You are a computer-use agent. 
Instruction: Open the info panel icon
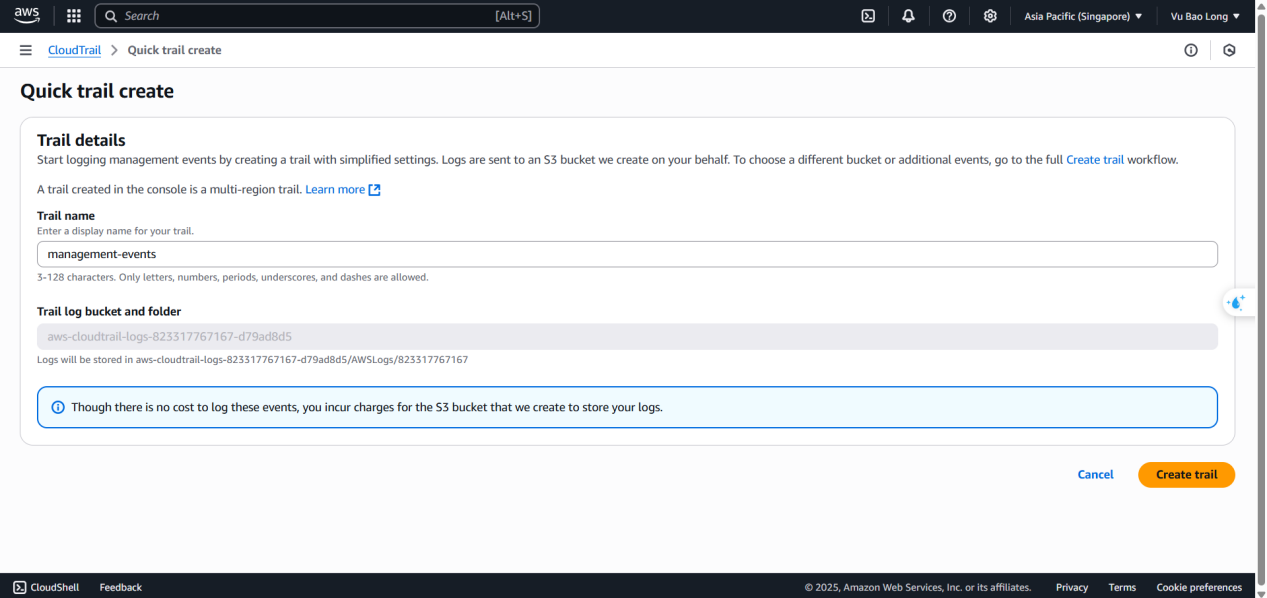click(1191, 50)
